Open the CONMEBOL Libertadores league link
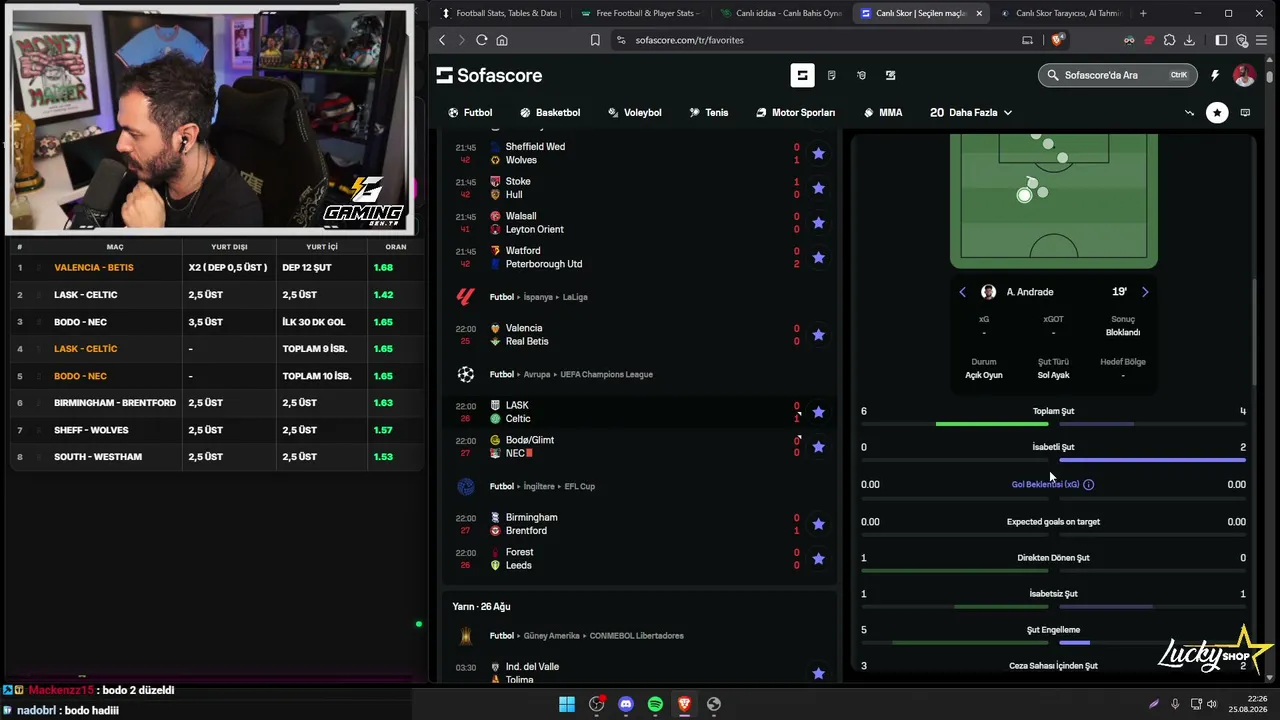The height and width of the screenshot is (720, 1280). [x=638, y=636]
